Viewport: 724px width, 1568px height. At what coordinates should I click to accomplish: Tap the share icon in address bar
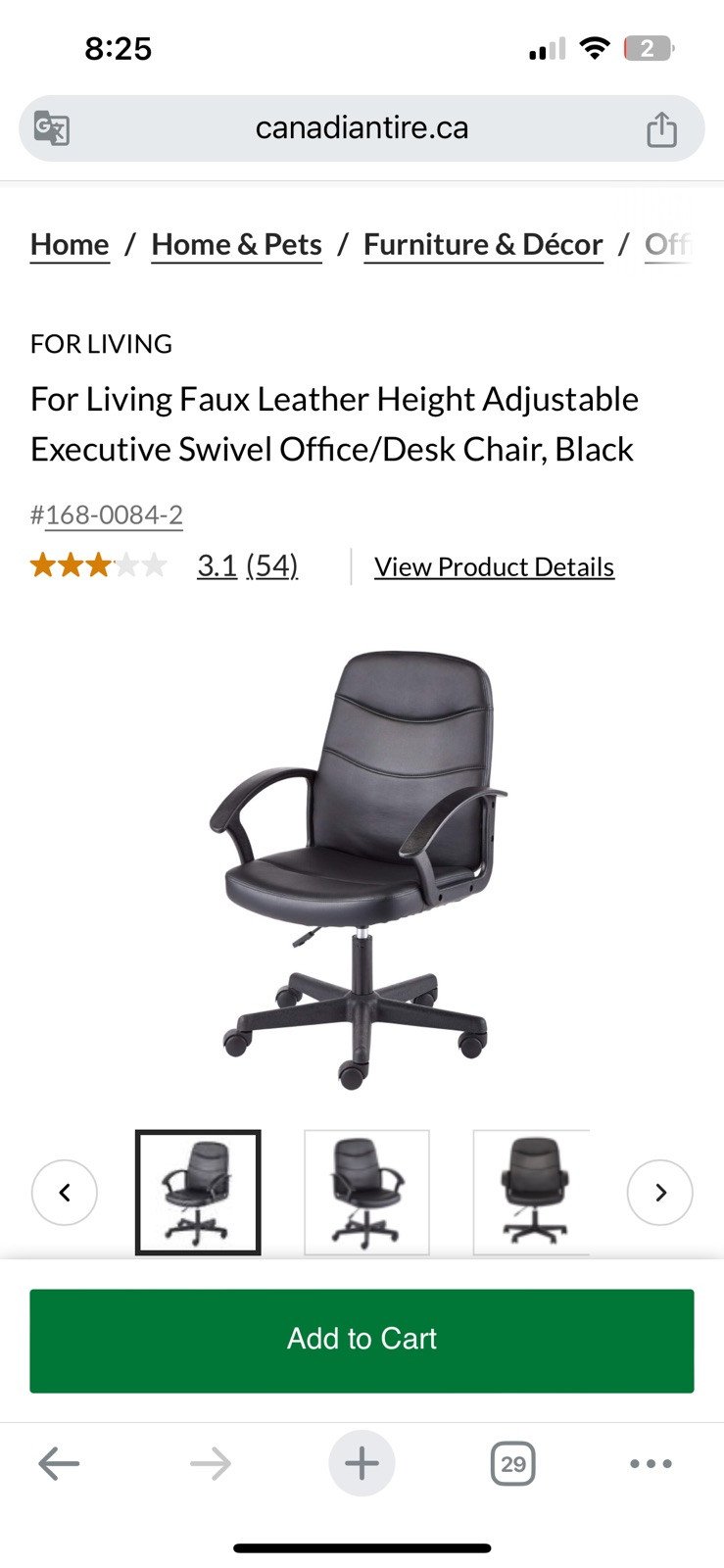tap(661, 128)
